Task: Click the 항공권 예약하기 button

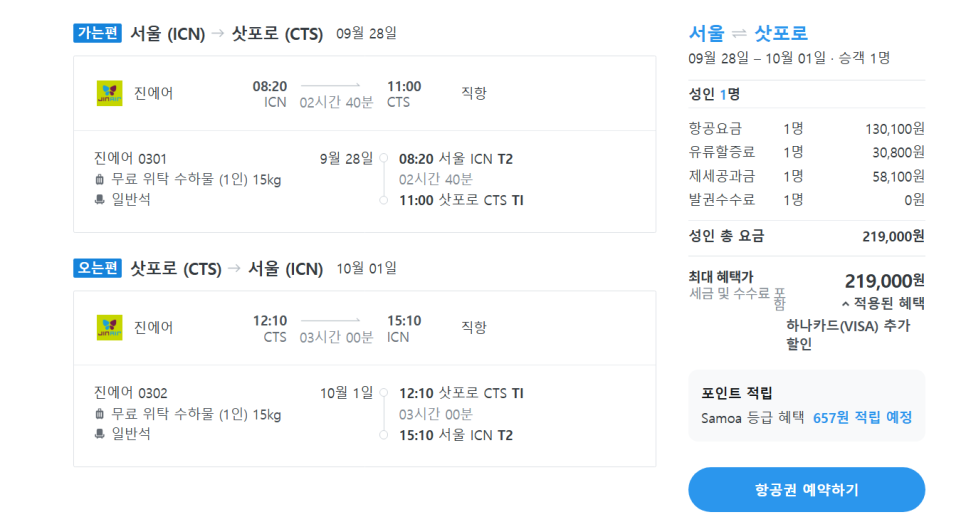Action: pos(806,490)
